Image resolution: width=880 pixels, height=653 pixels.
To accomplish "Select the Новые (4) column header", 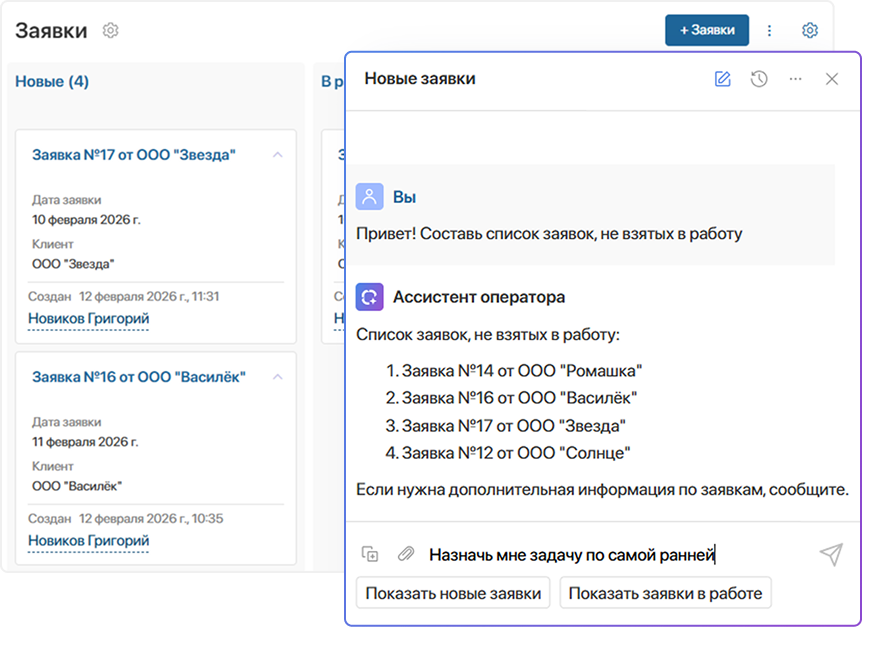I will (52, 82).
